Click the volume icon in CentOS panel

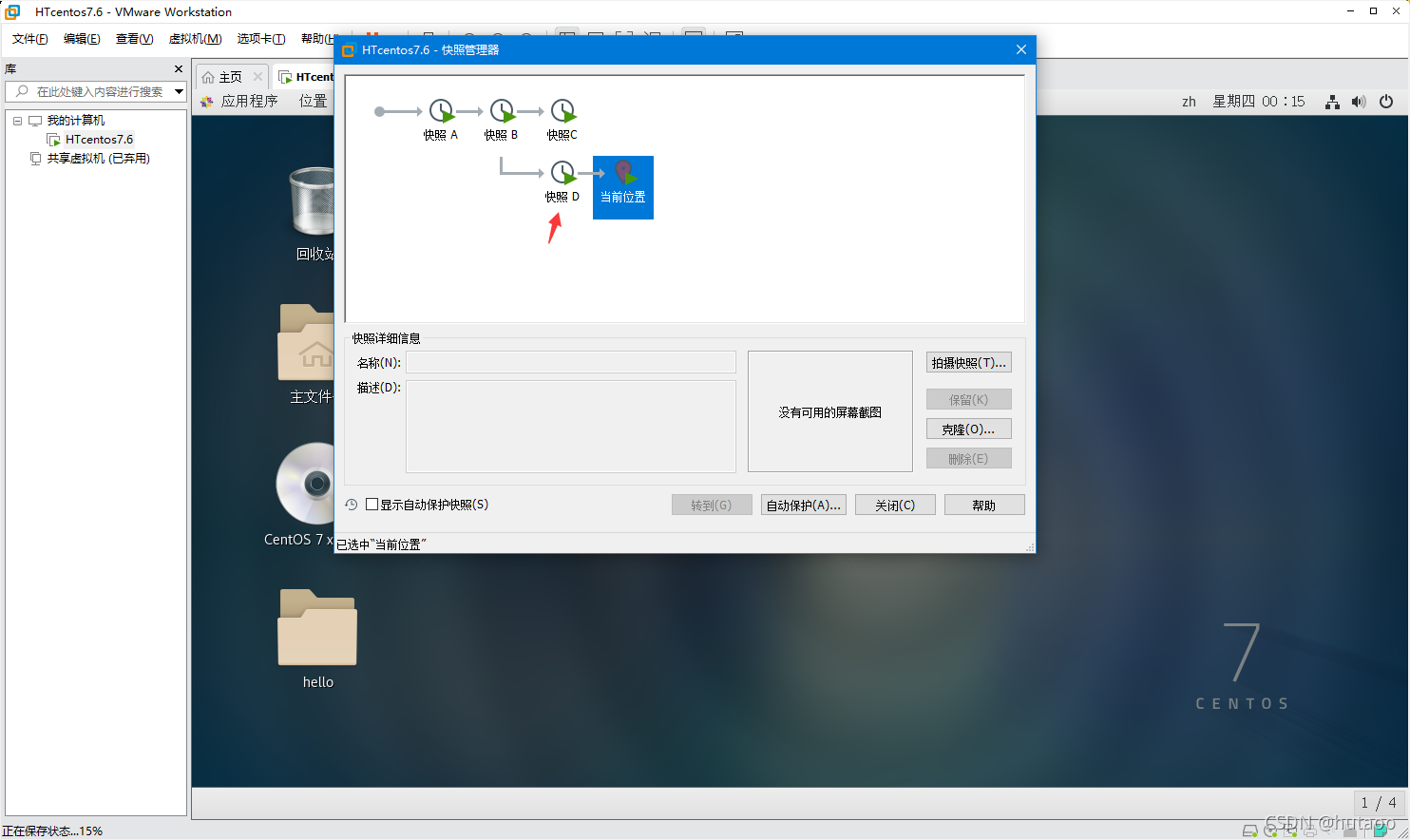click(1359, 102)
